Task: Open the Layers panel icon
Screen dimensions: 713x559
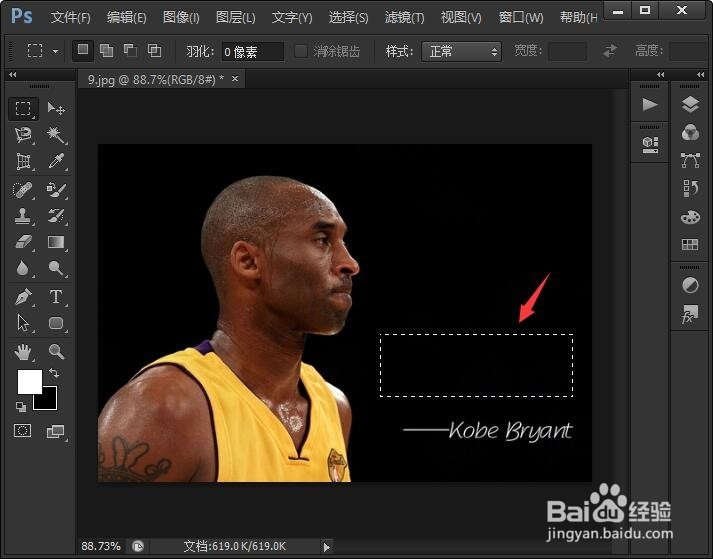Action: (x=690, y=105)
